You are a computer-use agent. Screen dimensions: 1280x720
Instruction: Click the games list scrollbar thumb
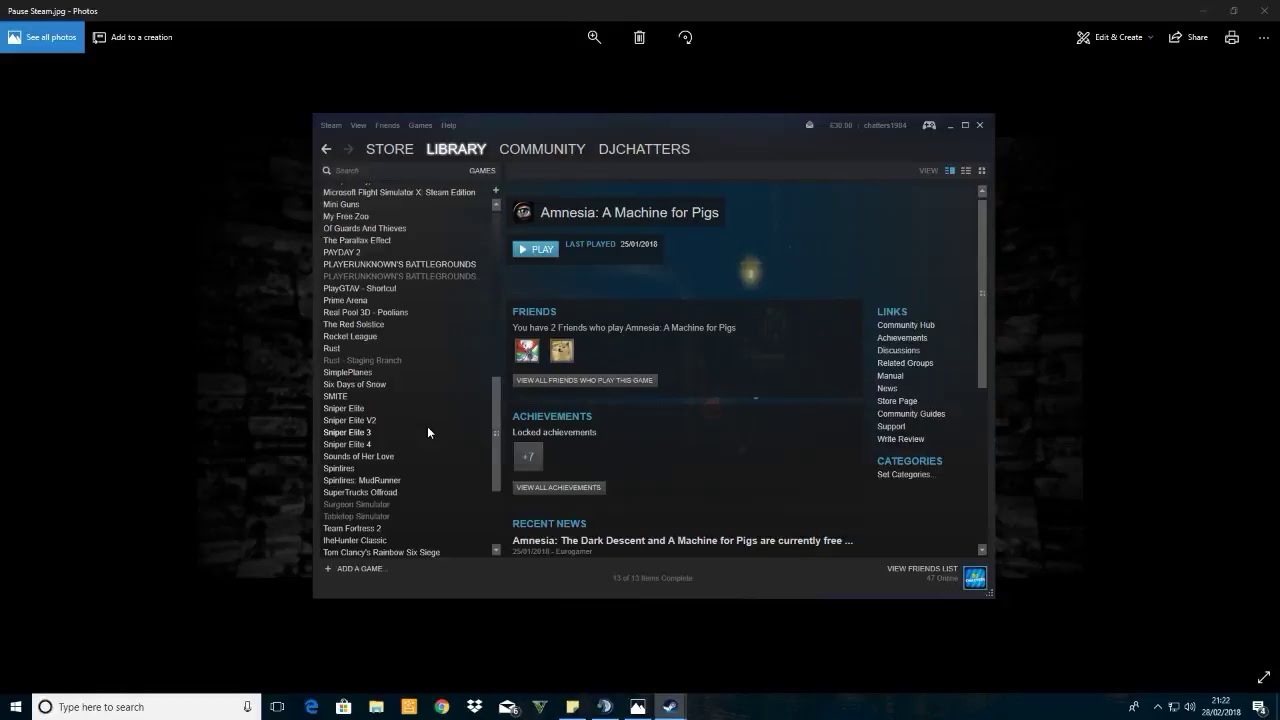(496, 434)
